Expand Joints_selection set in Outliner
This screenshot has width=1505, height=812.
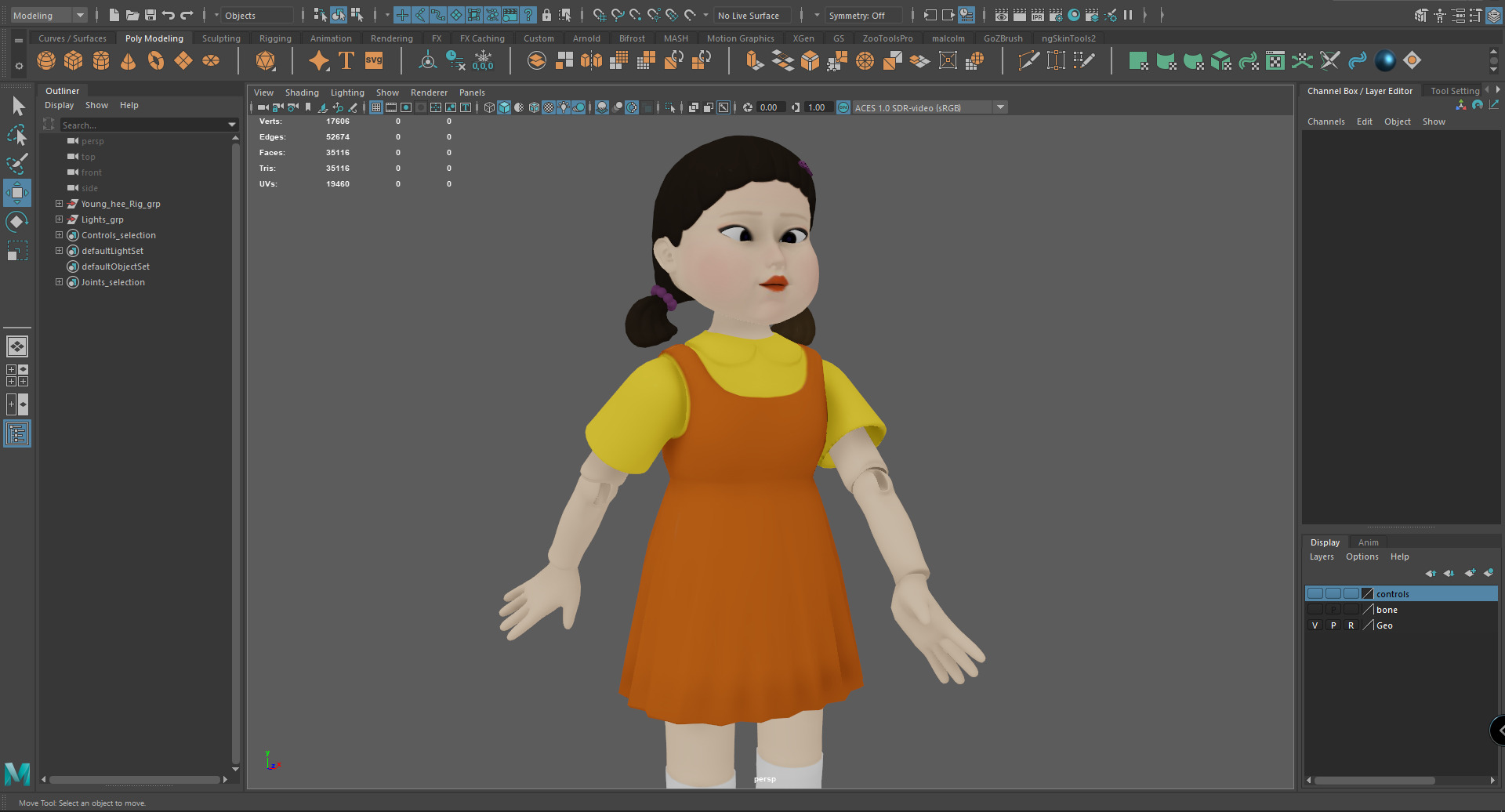tap(59, 282)
